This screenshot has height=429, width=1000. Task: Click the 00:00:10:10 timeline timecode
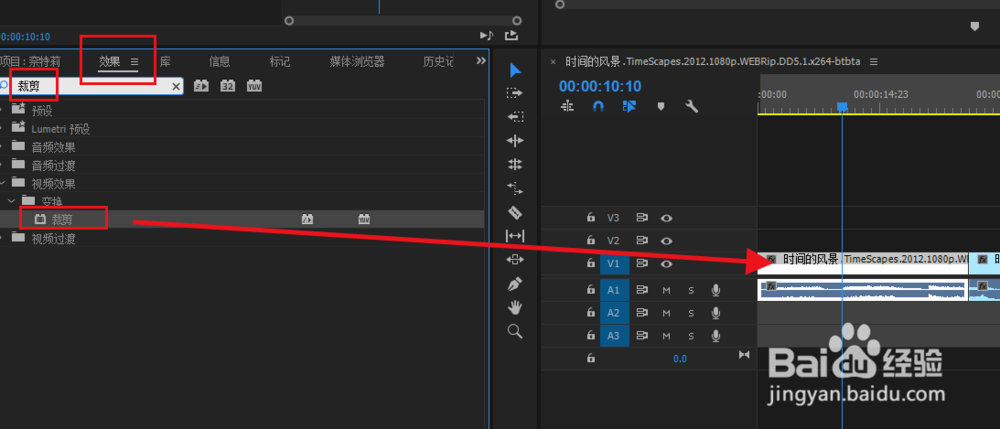600,86
